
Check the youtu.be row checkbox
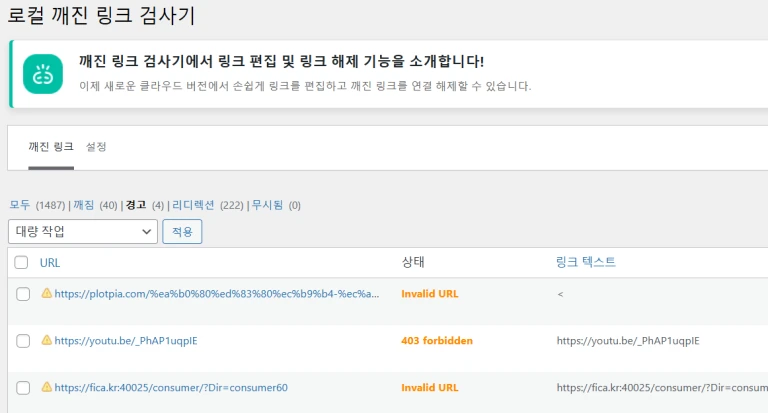(x=23, y=341)
